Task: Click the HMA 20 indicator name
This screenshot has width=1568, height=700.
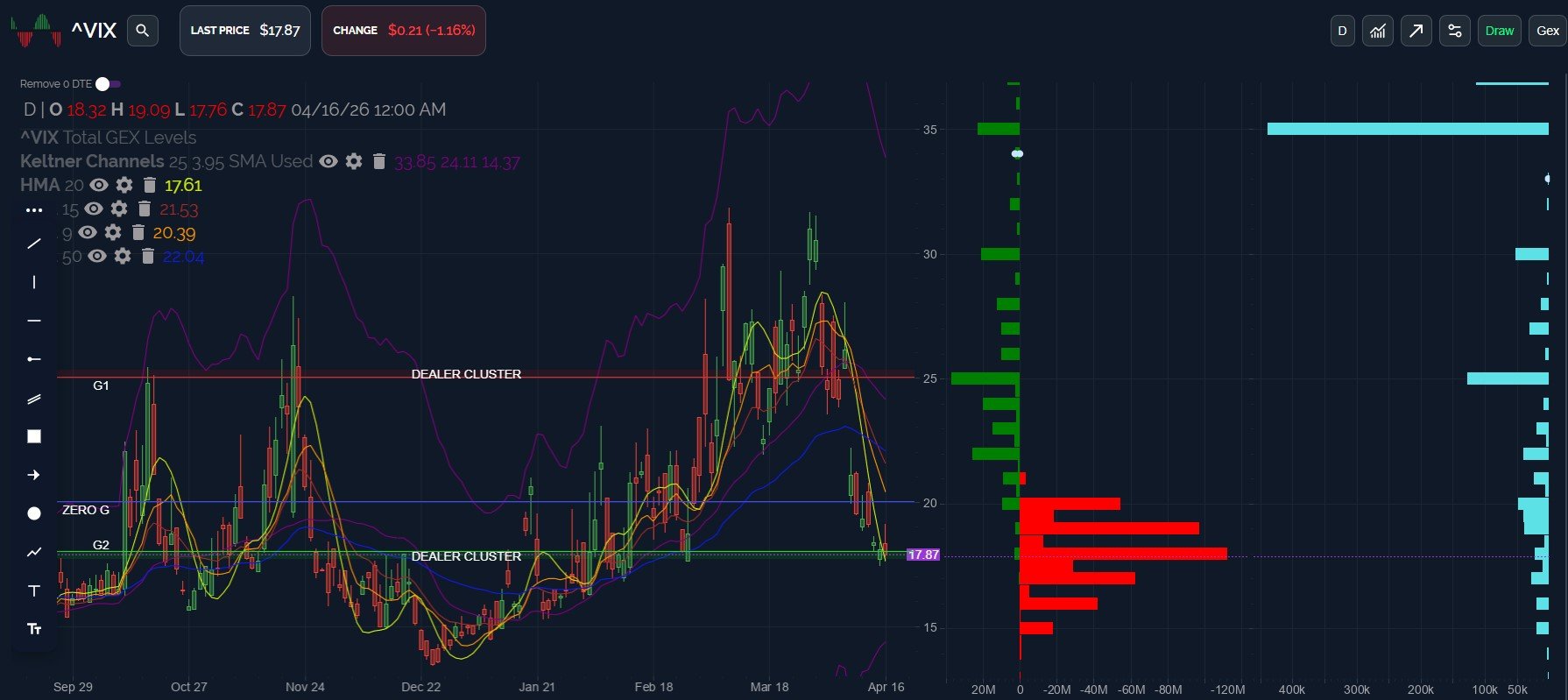Action: point(52,185)
